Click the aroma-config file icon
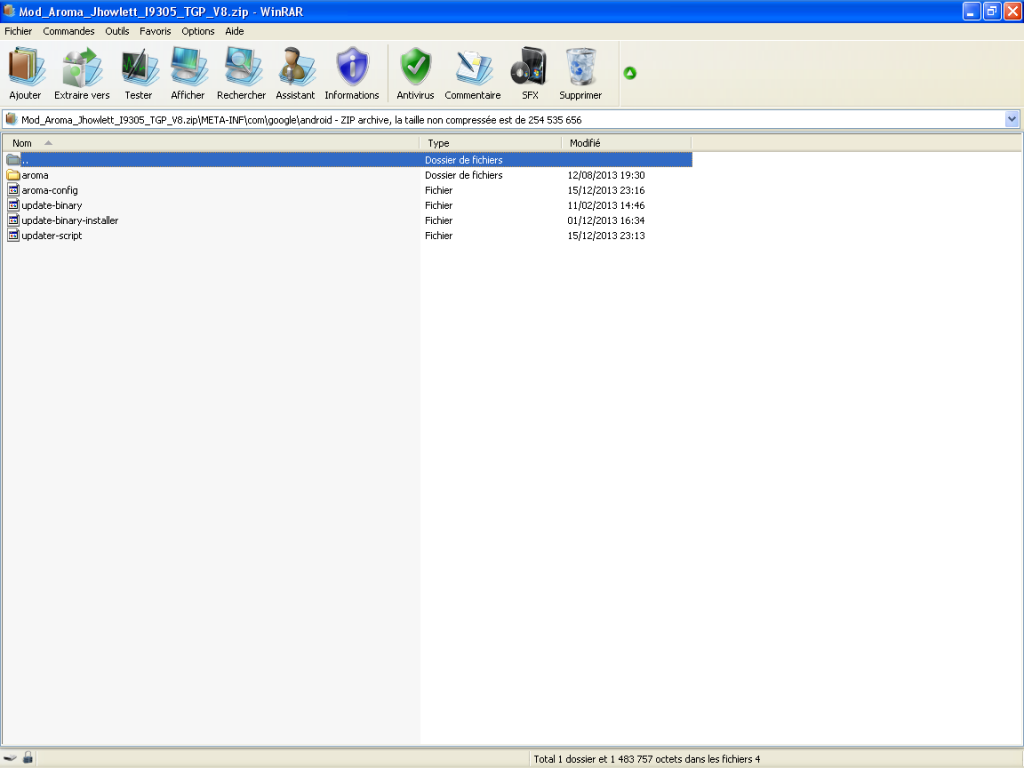Screen dimensions: 1024x768 pos(13,190)
